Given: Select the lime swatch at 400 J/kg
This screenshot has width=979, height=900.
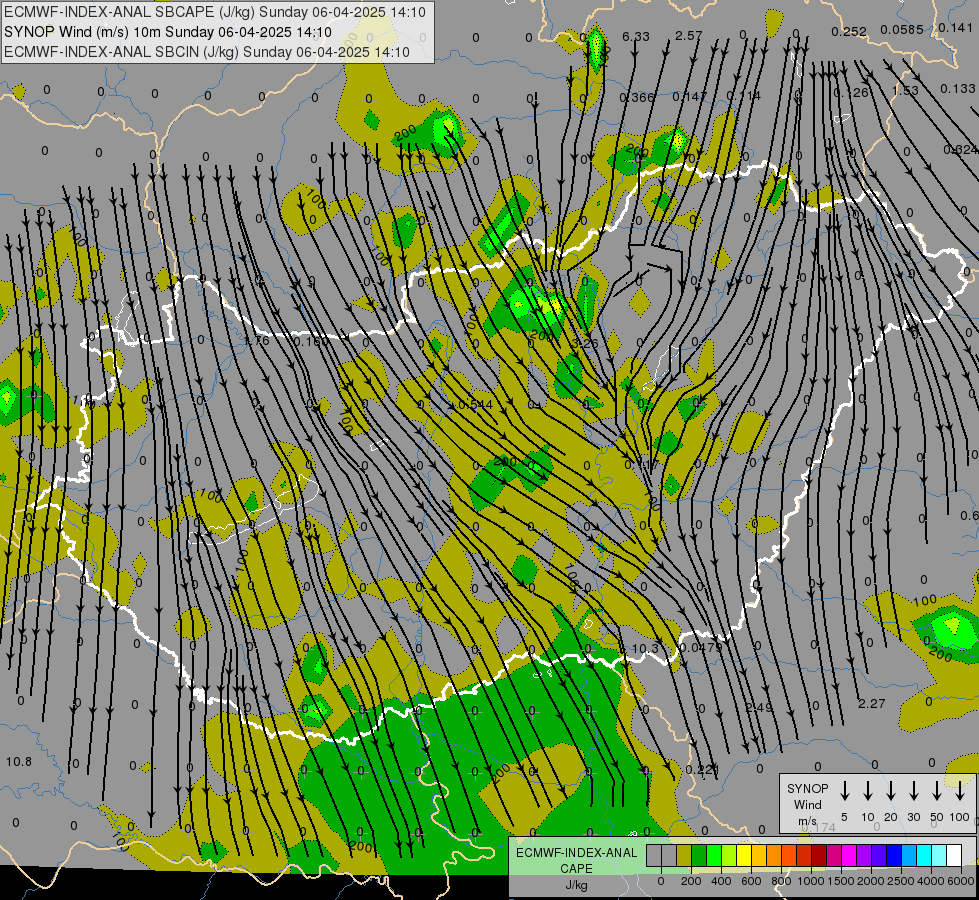Looking at the screenshot, I should pos(729,856).
